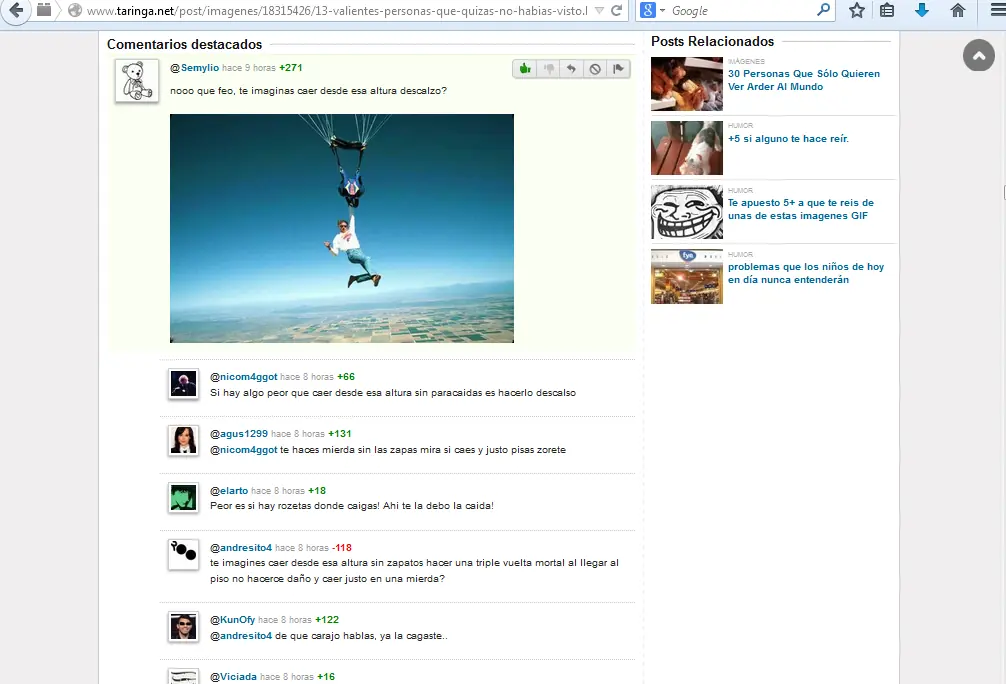Open the @Semylio profile link
Viewport: 1006px width, 684px height.
[x=194, y=67]
